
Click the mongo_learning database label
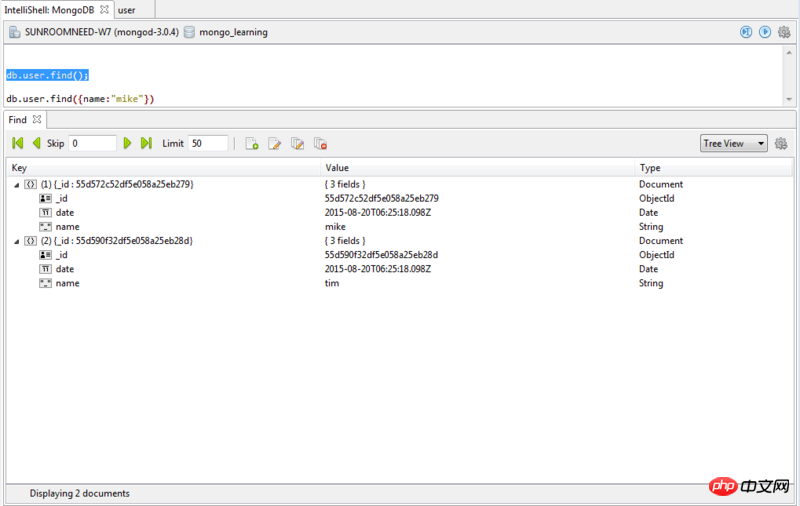[233, 32]
